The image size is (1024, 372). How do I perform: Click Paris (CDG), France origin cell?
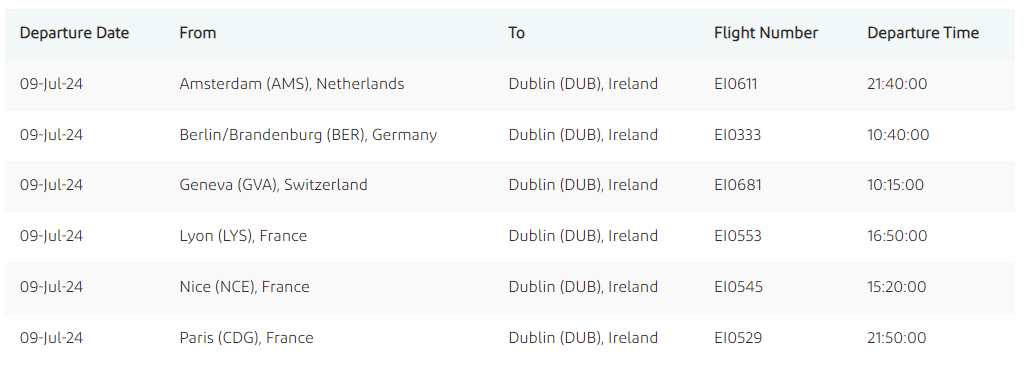pyautogui.click(x=246, y=337)
